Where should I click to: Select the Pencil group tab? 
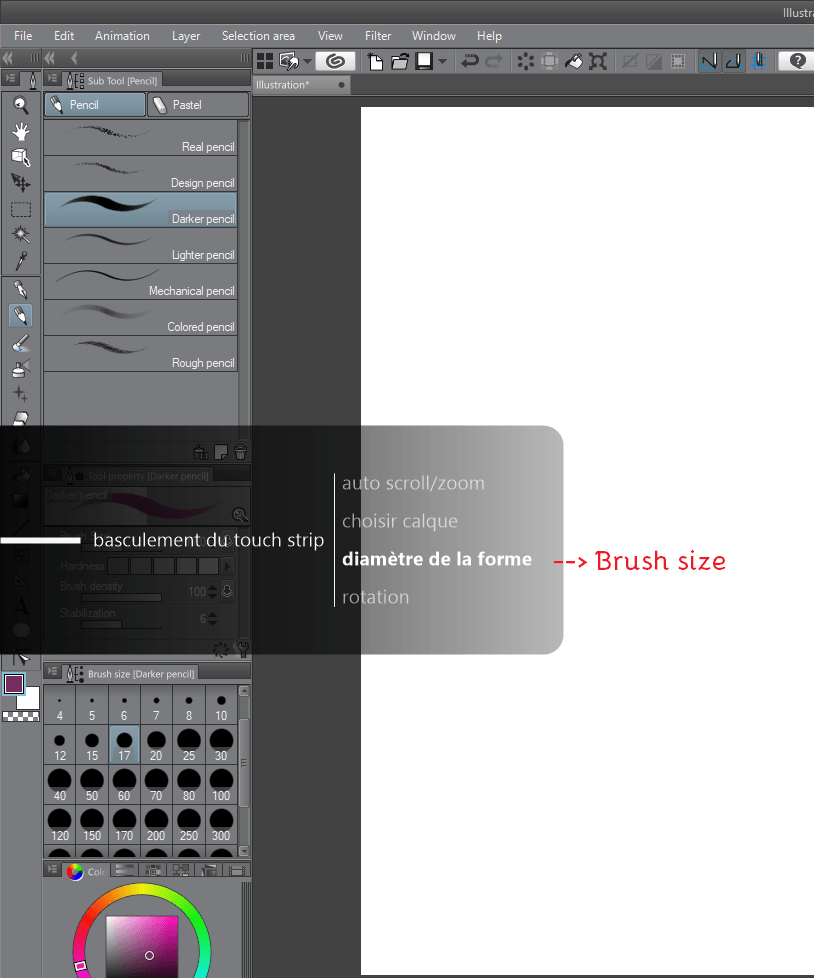(95, 105)
